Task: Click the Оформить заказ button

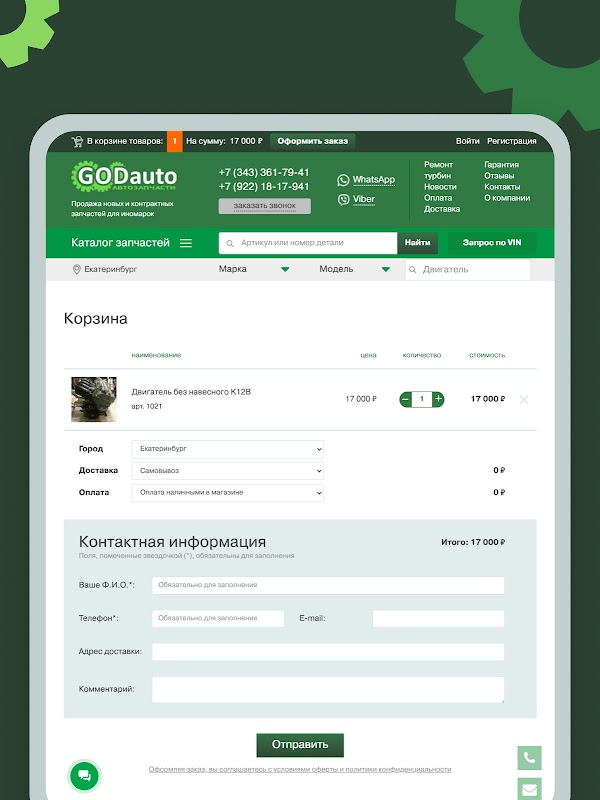Action: pos(313,141)
